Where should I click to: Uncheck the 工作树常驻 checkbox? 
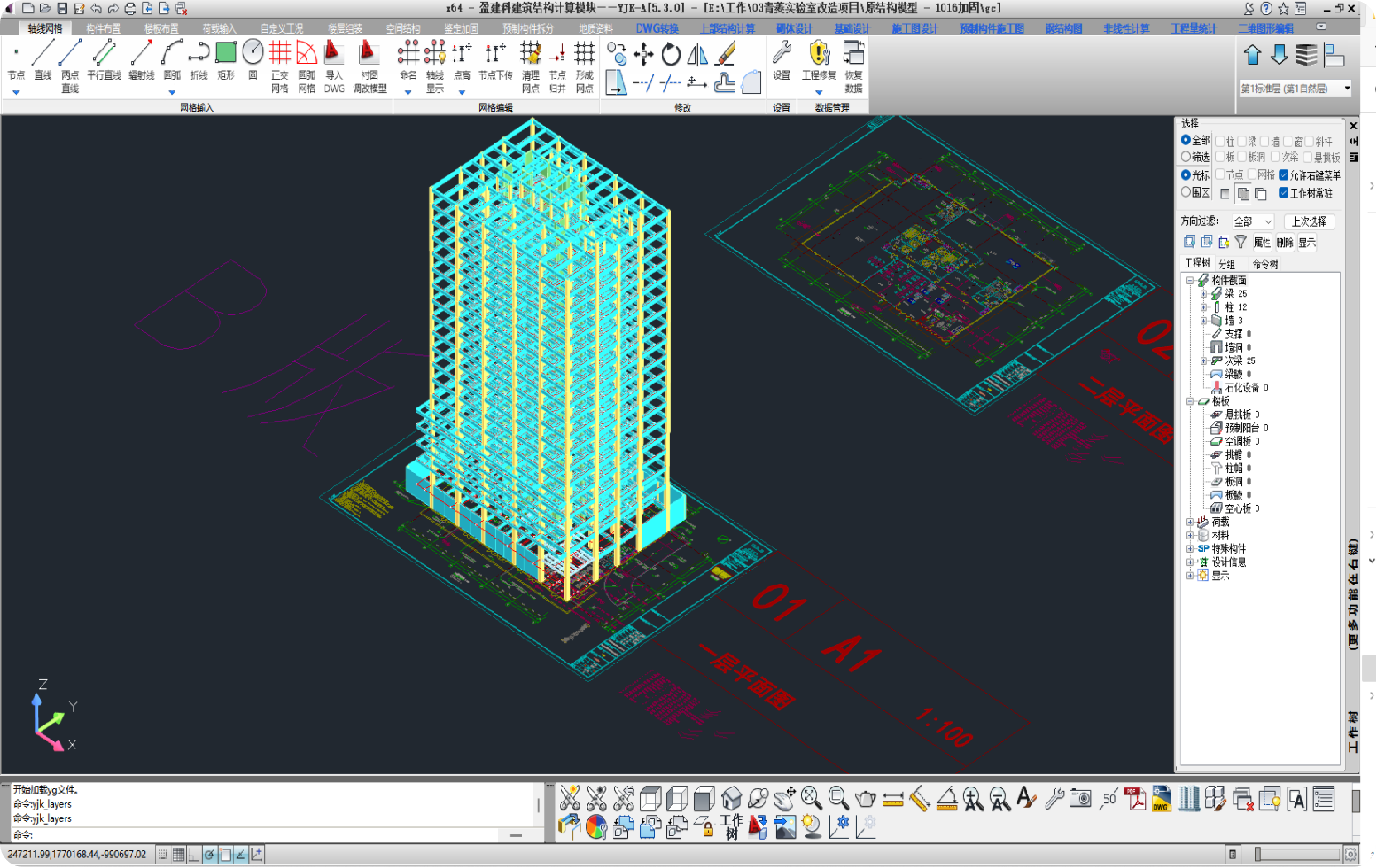coord(1283,193)
